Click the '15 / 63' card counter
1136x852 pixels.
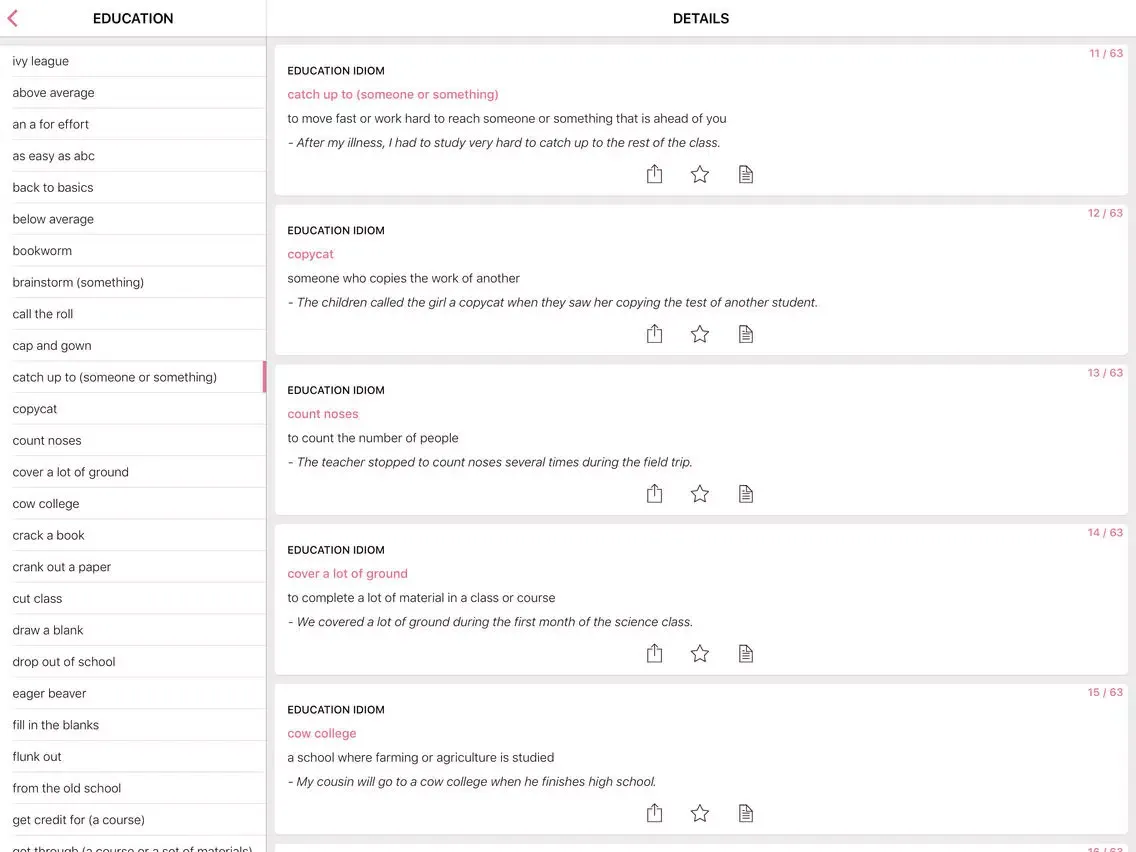click(1106, 692)
